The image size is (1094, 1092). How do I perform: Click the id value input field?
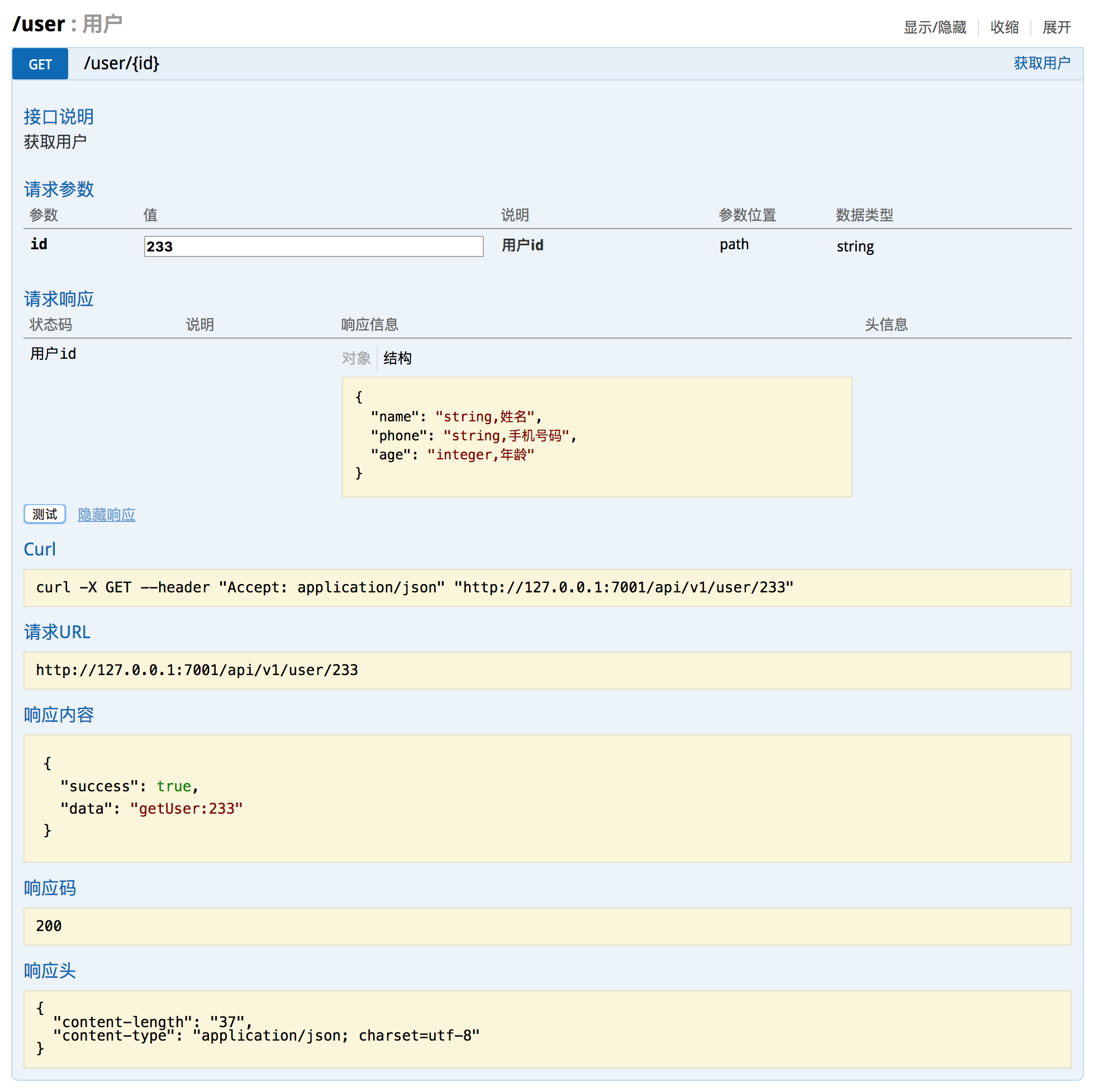(x=313, y=246)
